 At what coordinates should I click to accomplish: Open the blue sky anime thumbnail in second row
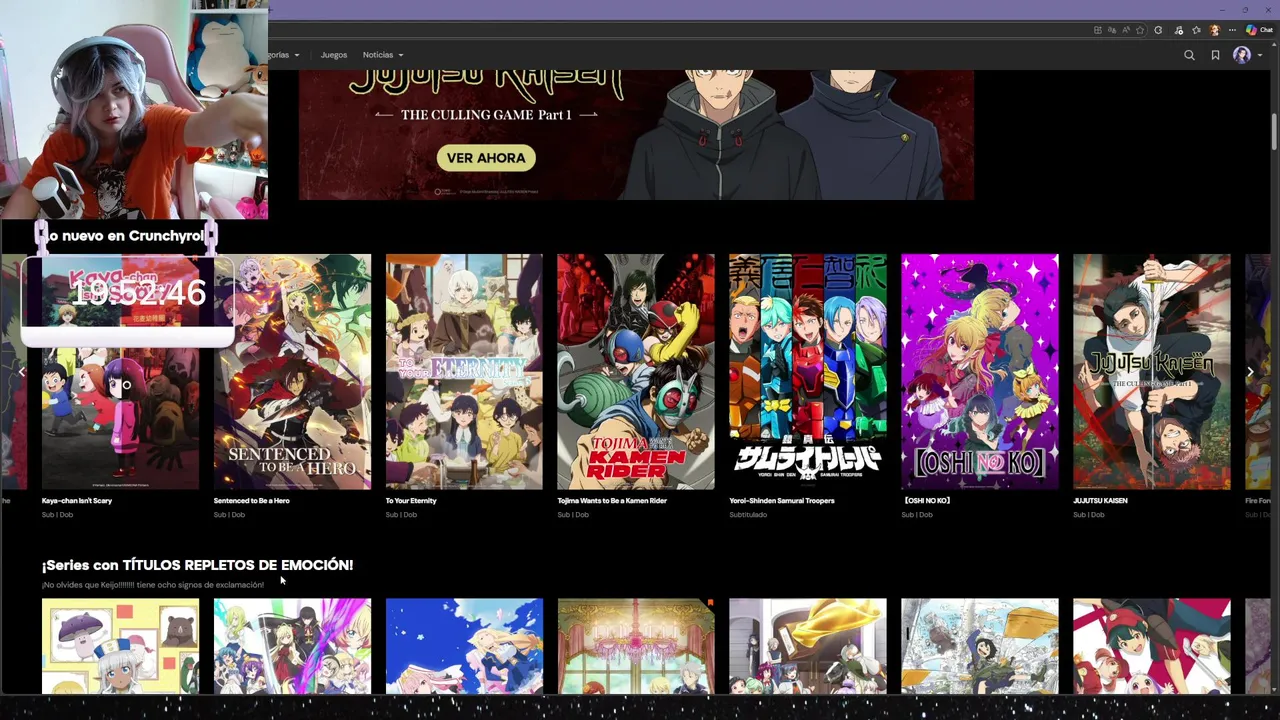[x=464, y=646]
